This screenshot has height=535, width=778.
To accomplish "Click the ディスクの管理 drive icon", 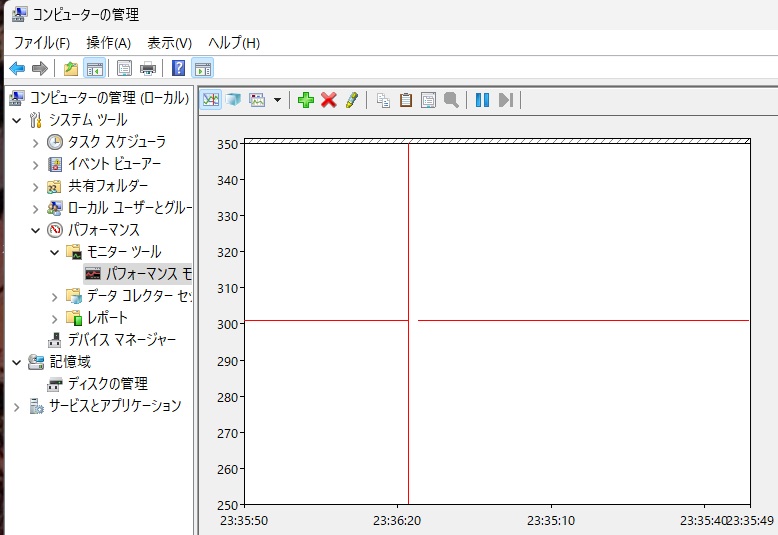I will (55, 384).
